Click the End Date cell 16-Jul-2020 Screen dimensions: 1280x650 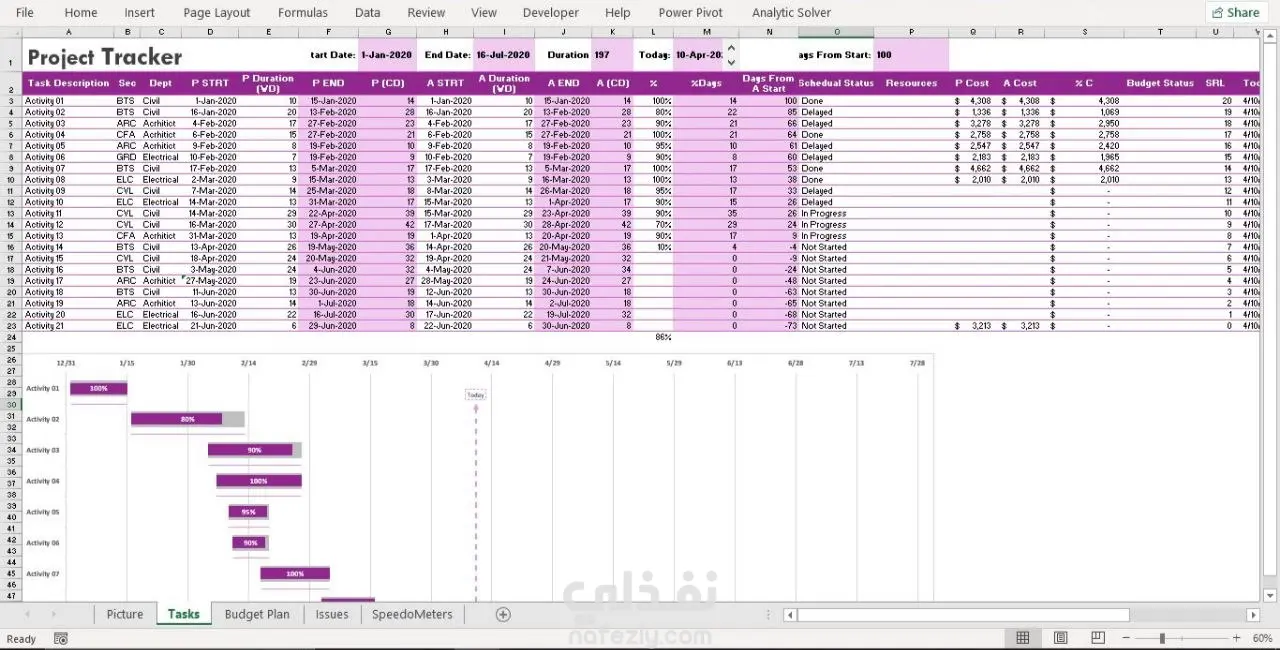(503, 55)
